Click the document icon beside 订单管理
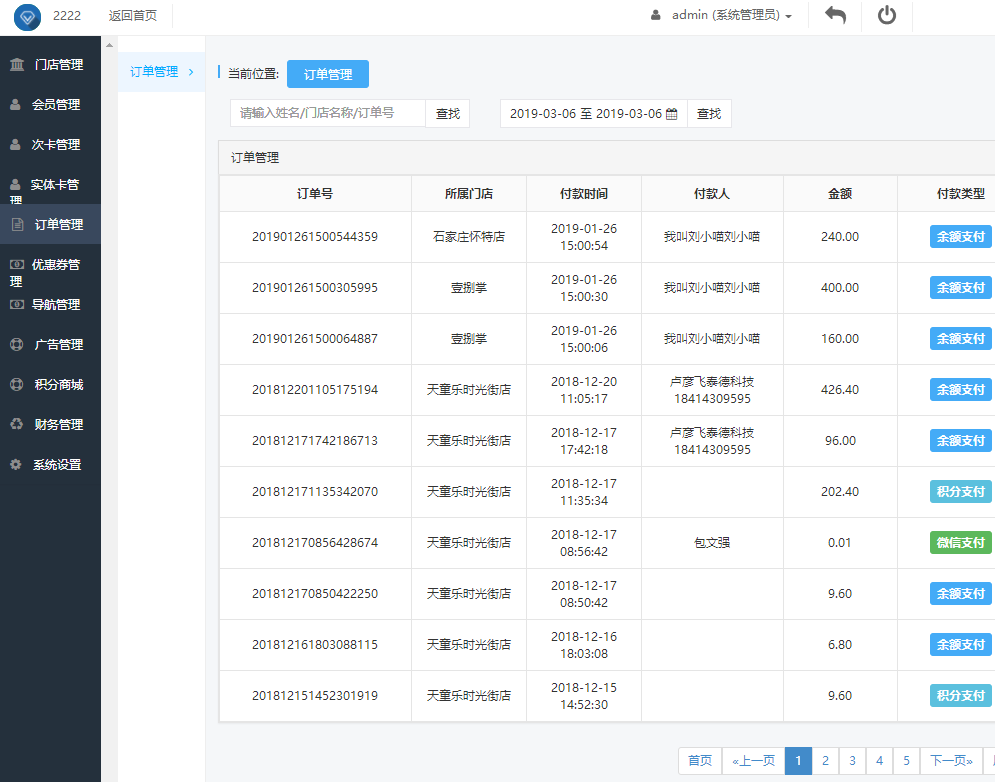 [x=18, y=225]
